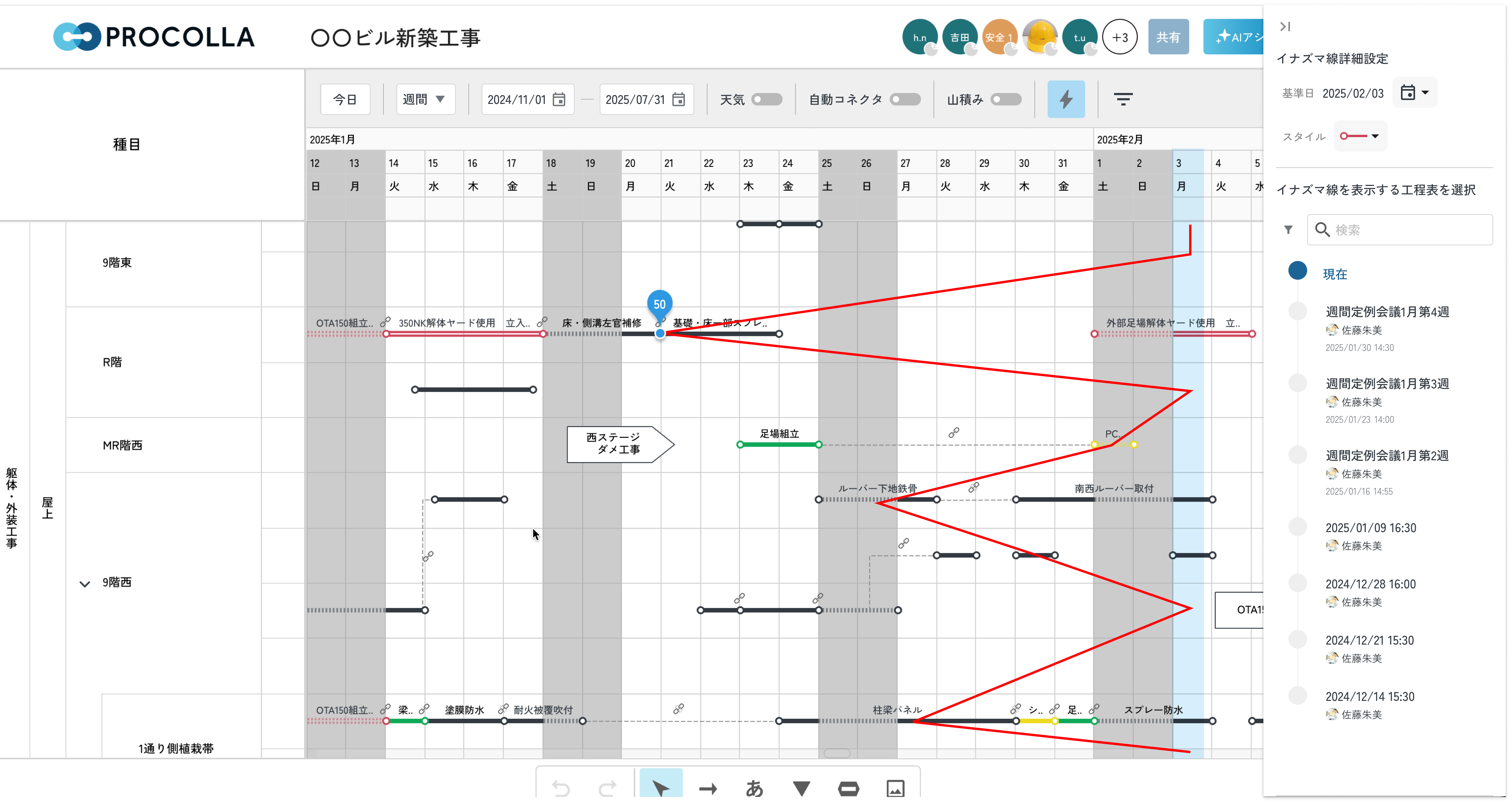The height and width of the screenshot is (804, 1512).
Task: Toggle the 天気 (weather) switch on
Action: [768, 99]
